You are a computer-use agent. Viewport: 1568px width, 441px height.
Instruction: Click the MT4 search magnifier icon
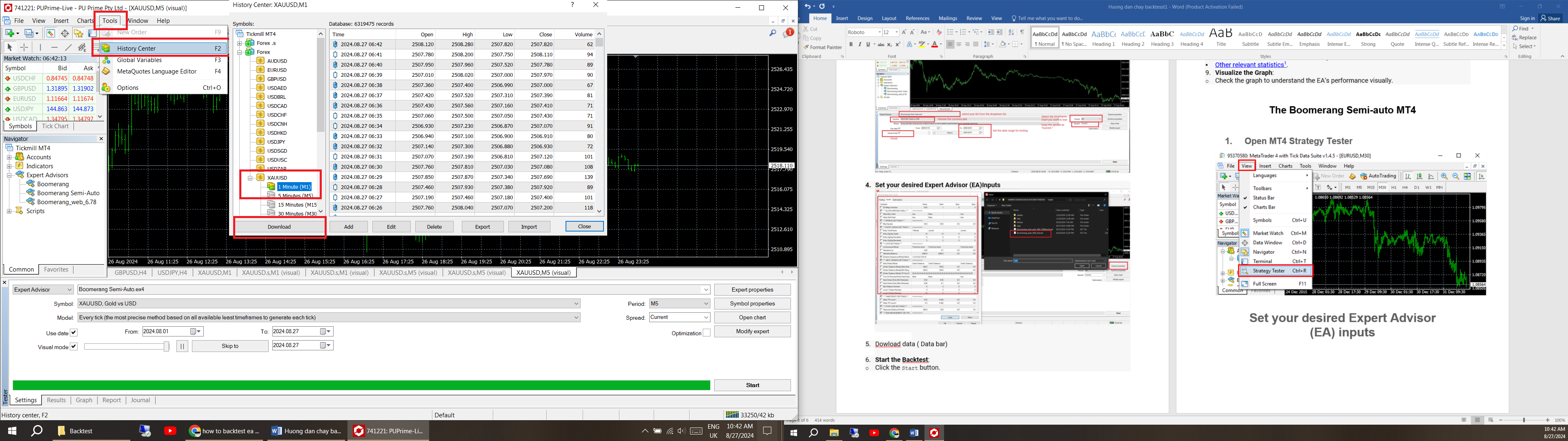coord(773,33)
